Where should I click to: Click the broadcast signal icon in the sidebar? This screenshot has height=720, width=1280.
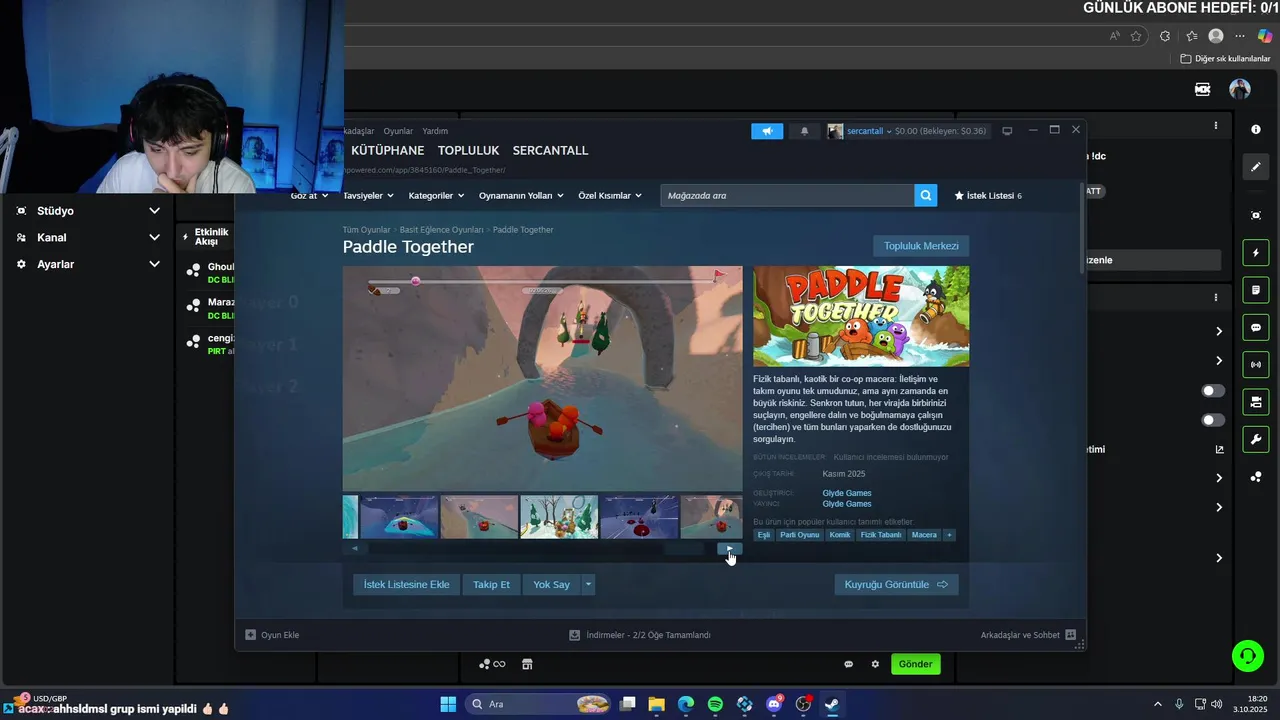1256,364
